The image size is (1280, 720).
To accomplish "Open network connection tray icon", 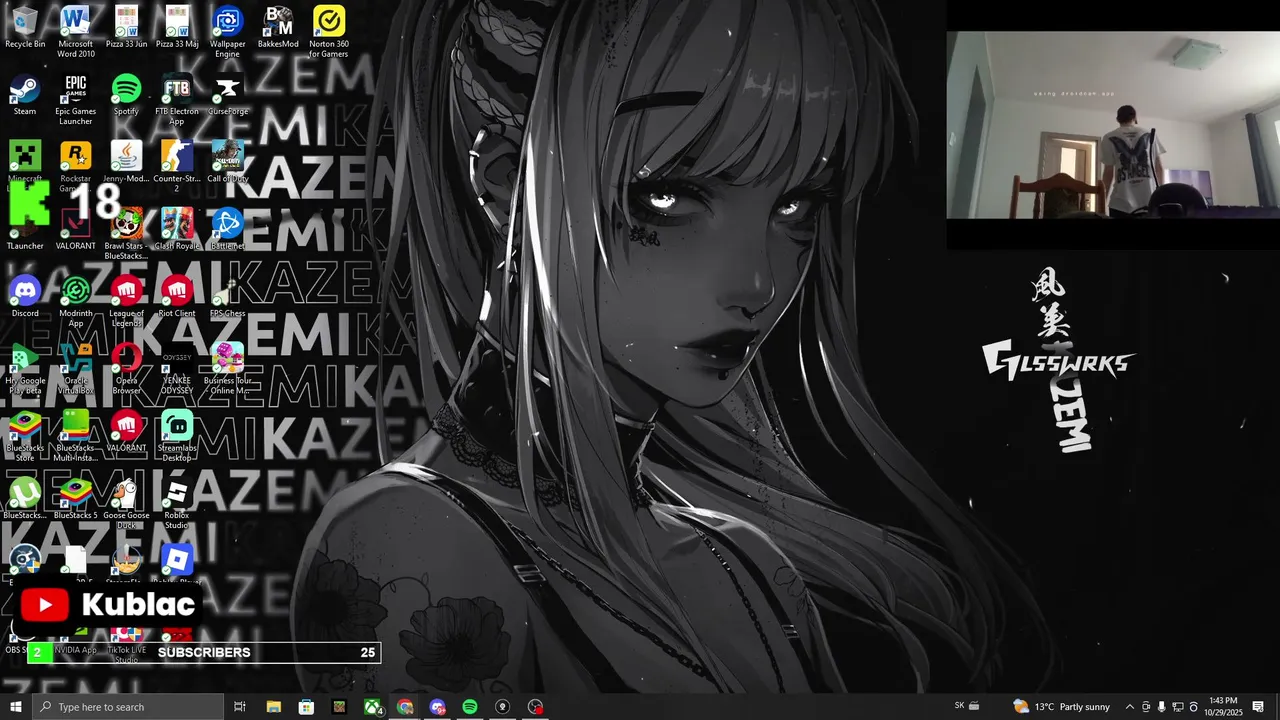I will click(1178, 707).
